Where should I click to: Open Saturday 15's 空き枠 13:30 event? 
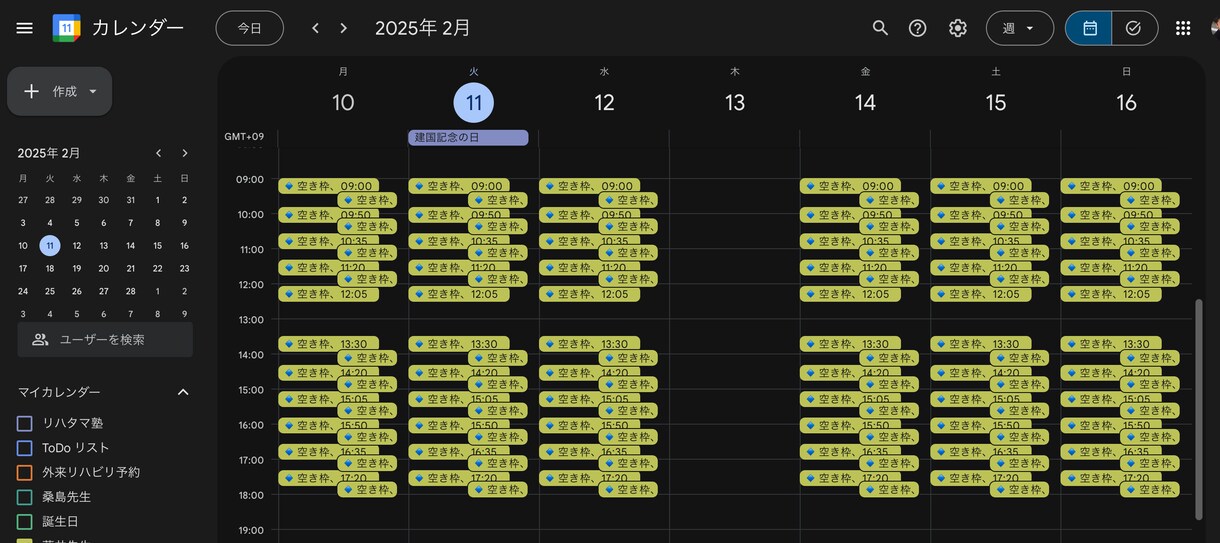click(981, 344)
